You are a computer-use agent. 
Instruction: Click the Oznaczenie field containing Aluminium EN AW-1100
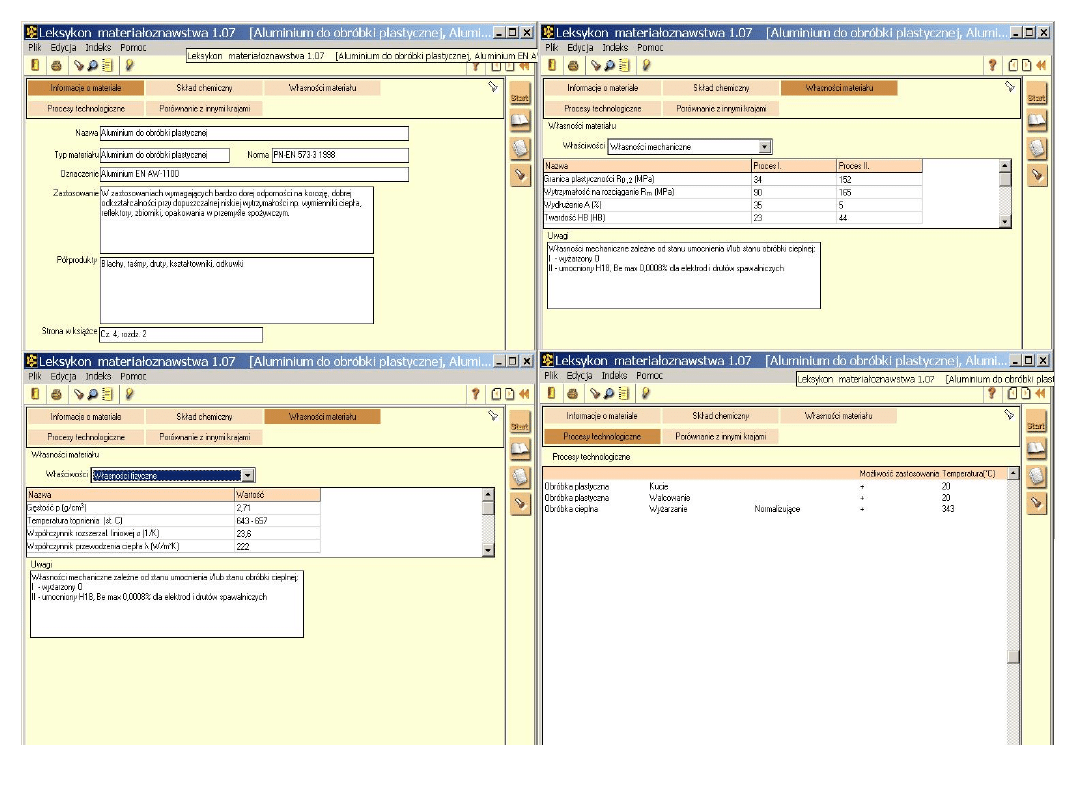(254, 174)
